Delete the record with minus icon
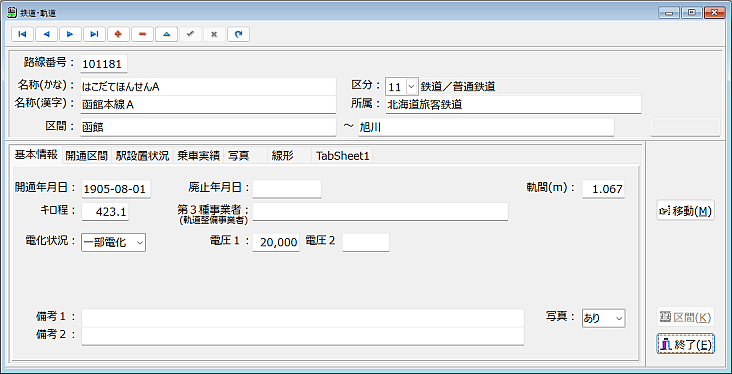 (142, 34)
